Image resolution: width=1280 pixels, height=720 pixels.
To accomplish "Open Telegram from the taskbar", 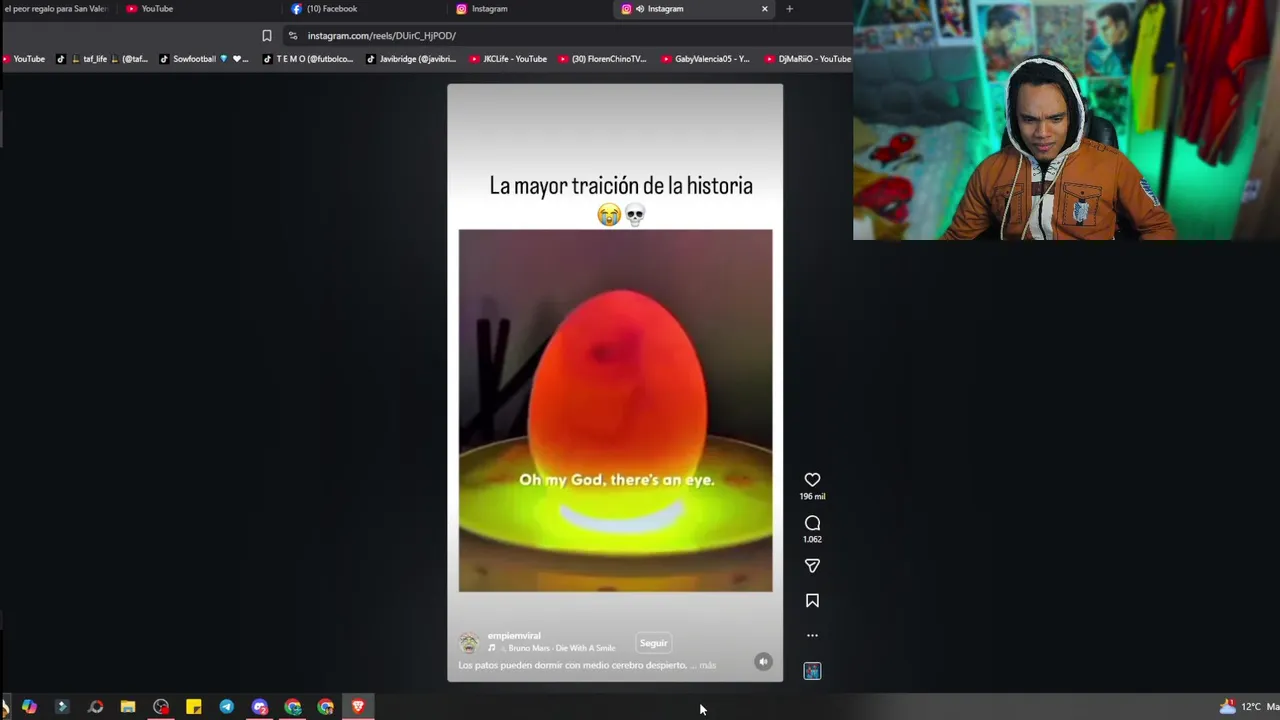I will click(227, 707).
